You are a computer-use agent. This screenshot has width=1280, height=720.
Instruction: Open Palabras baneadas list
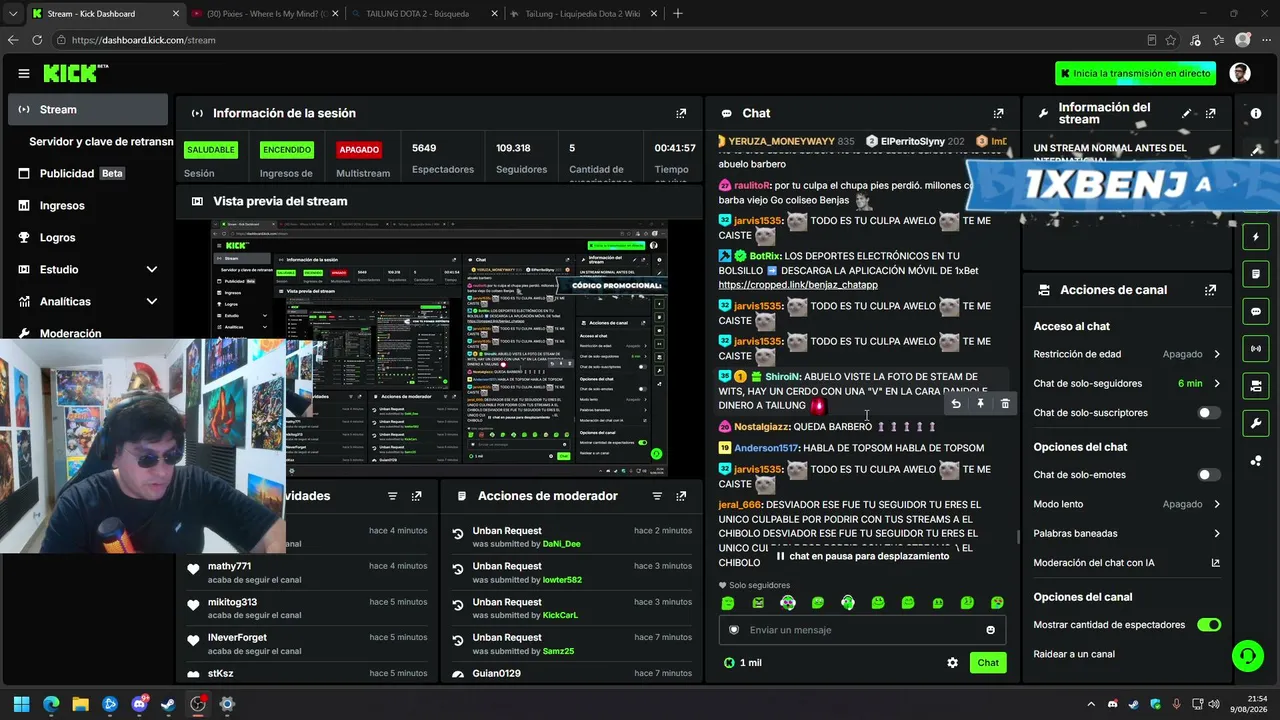tap(1127, 534)
